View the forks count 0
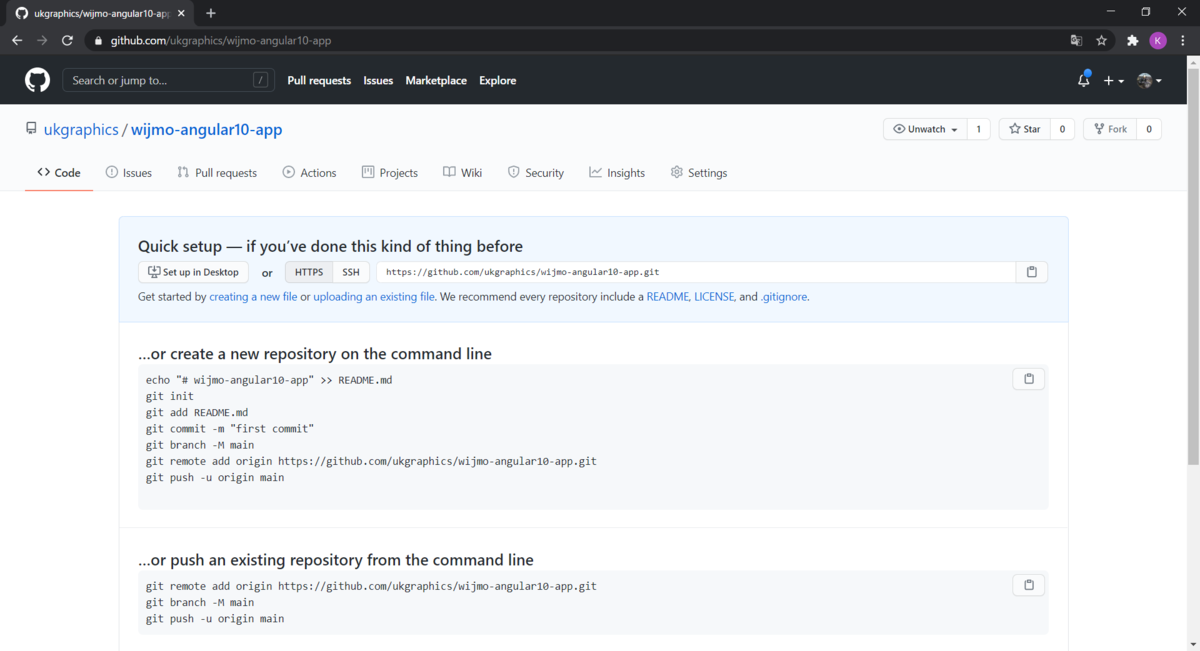 [1149, 129]
